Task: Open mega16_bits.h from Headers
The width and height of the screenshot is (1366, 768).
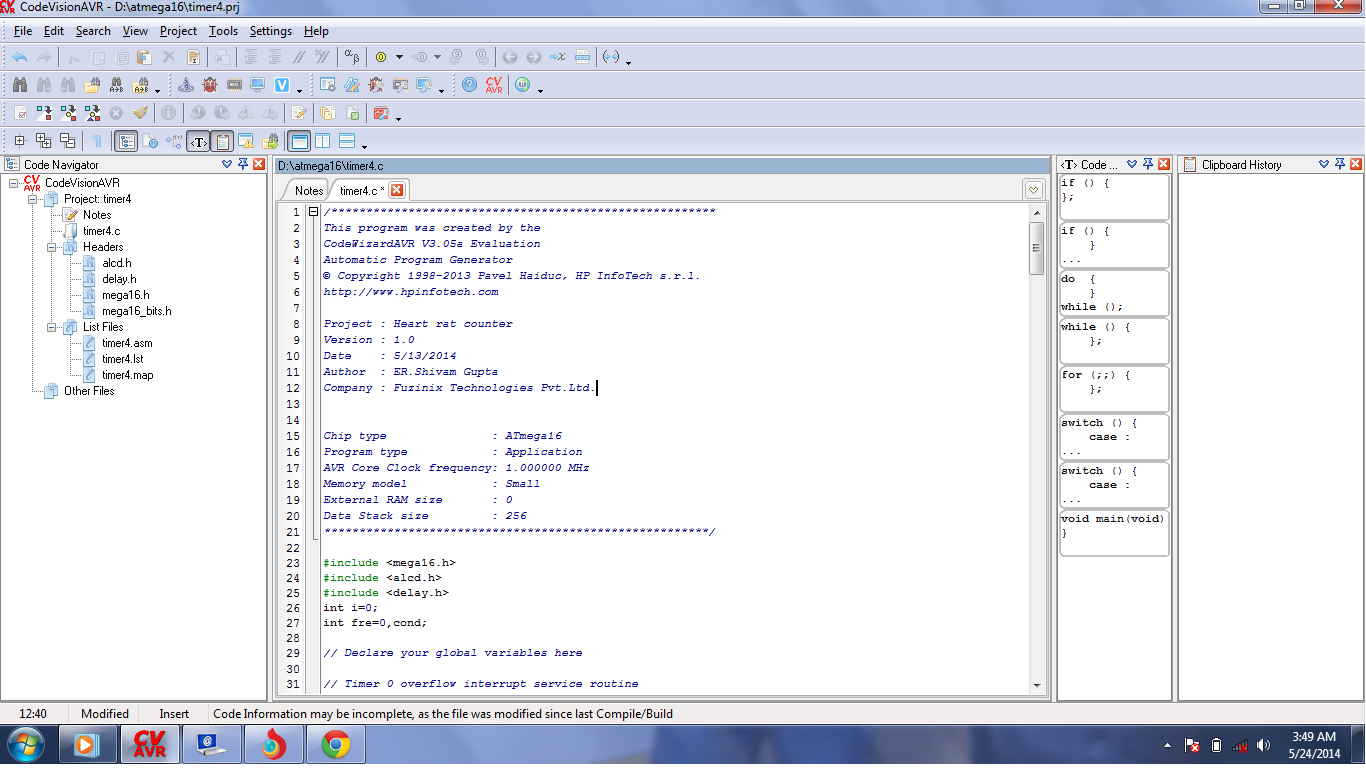Action: point(137,311)
